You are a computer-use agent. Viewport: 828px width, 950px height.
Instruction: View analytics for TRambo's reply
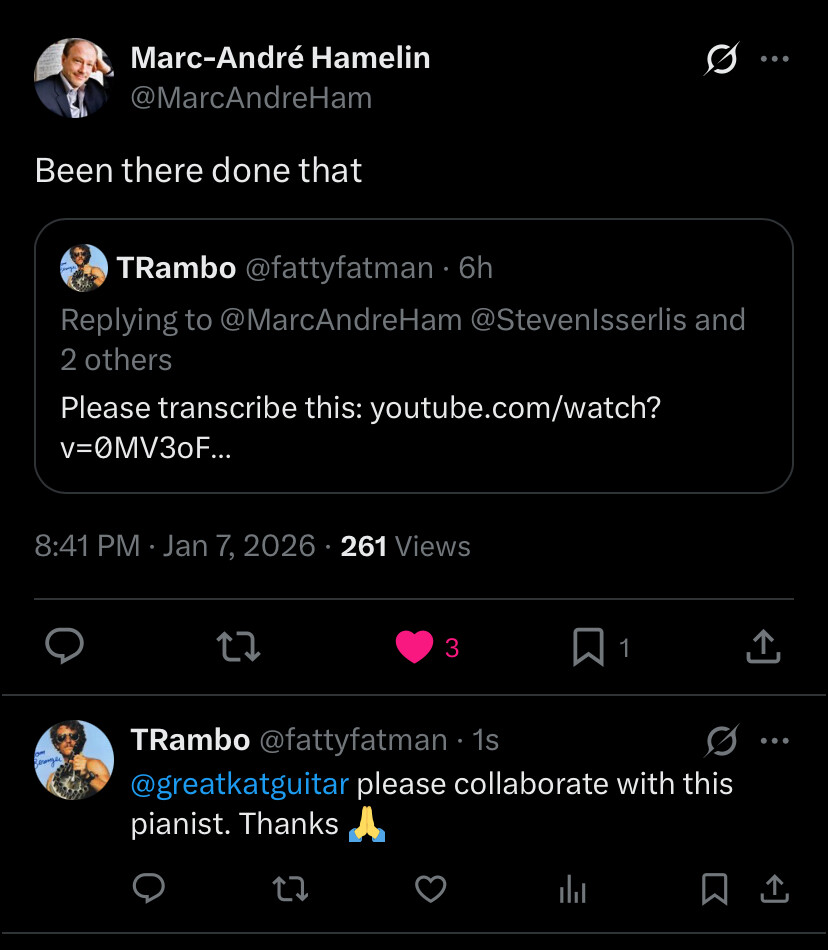click(x=572, y=888)
